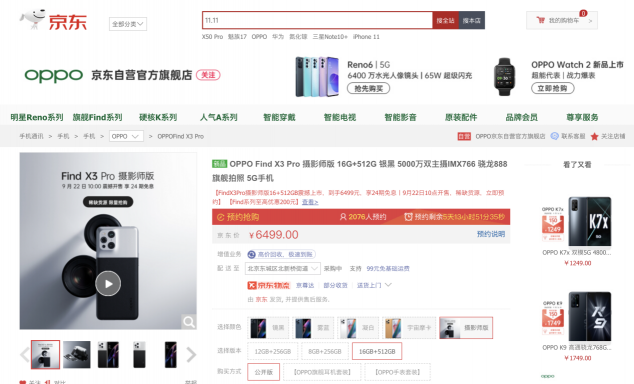Click the iPhone 11 hot search link
634x384 pixels.
(366, 37)
